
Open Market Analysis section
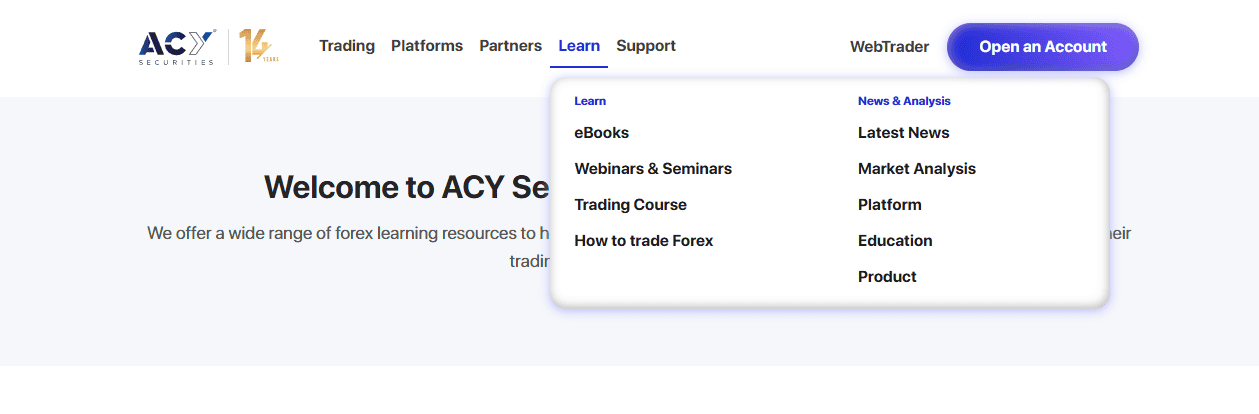tap(916, 169)
